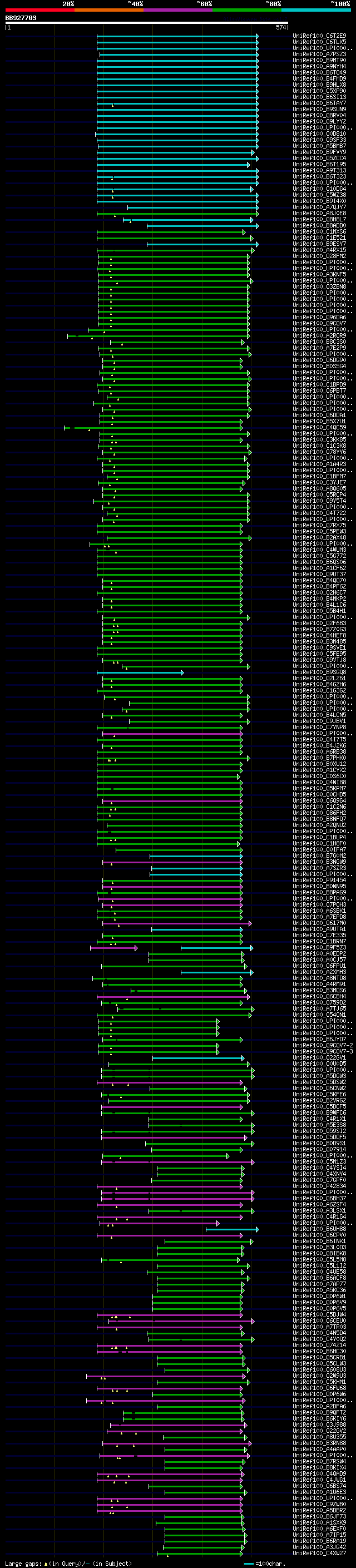Viewport: 356px width, 1568px height.
Task: Select the UniRef100_Q617M0 entry
Action: click(319, 923)
